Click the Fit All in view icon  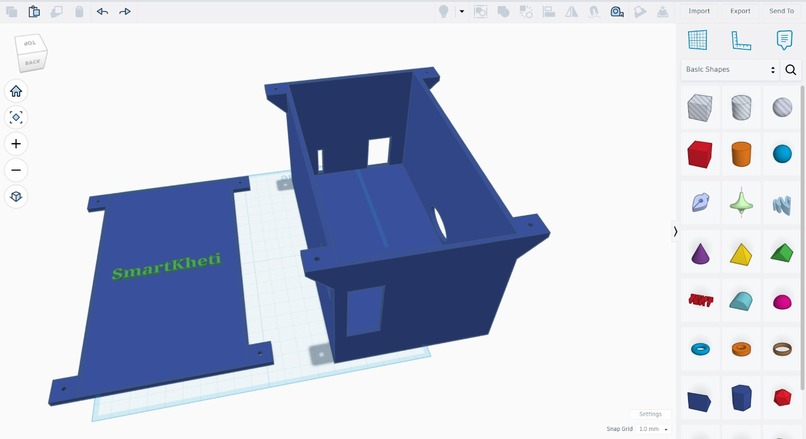click(16, 117)
